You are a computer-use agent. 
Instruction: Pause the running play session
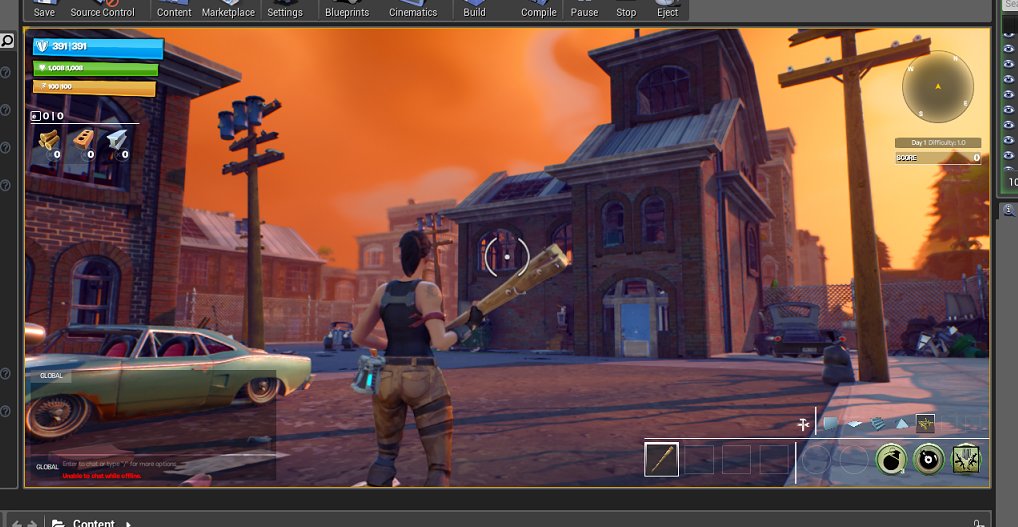pos(584,9)
